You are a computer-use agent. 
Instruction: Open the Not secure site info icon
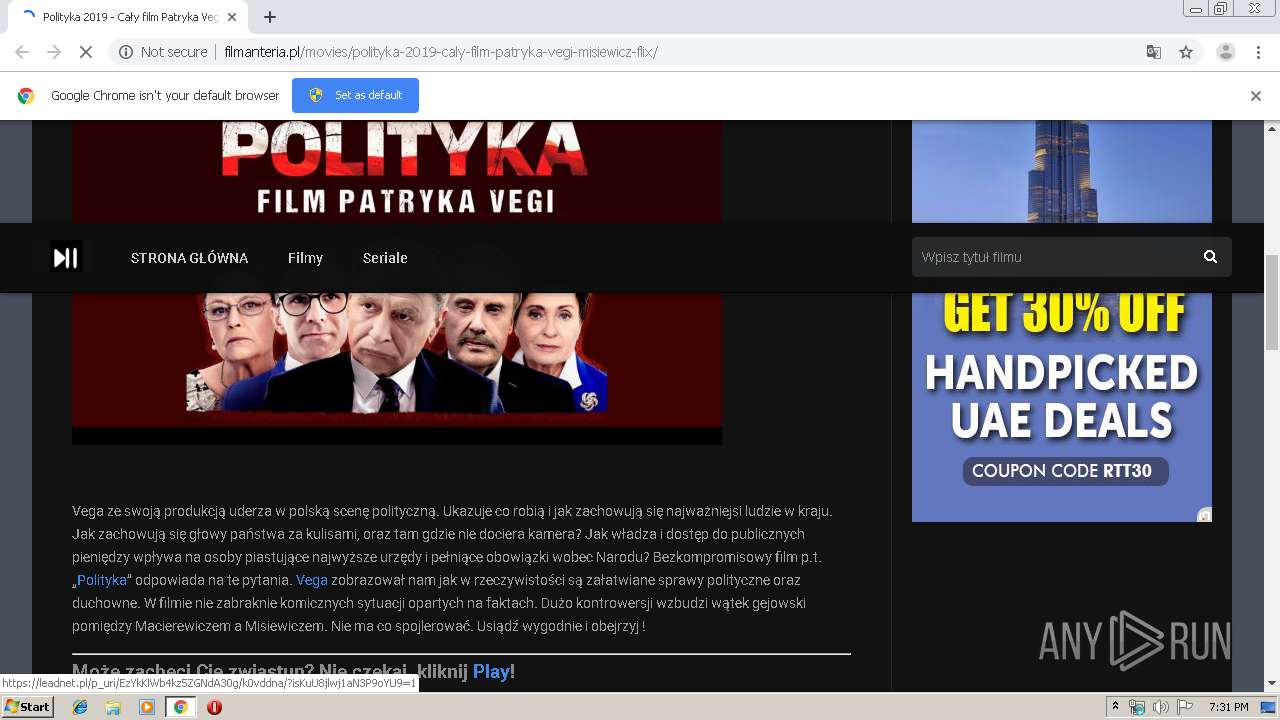point(126,52)
